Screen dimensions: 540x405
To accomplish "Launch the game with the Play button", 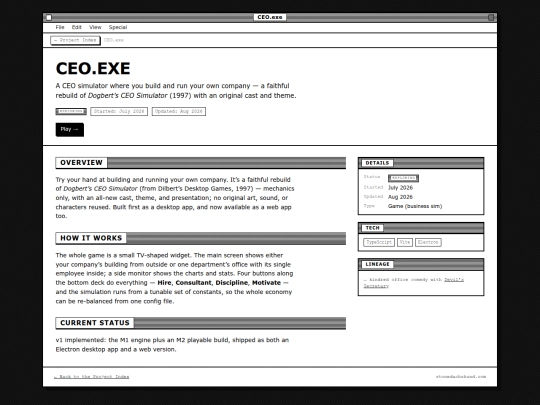I will click(70, 129).
